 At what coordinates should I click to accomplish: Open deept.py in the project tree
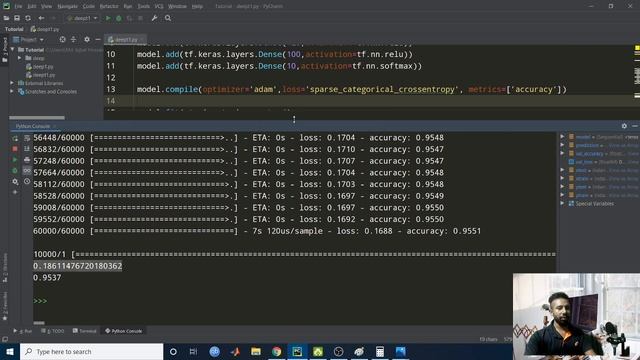click(x=40, y=67)
